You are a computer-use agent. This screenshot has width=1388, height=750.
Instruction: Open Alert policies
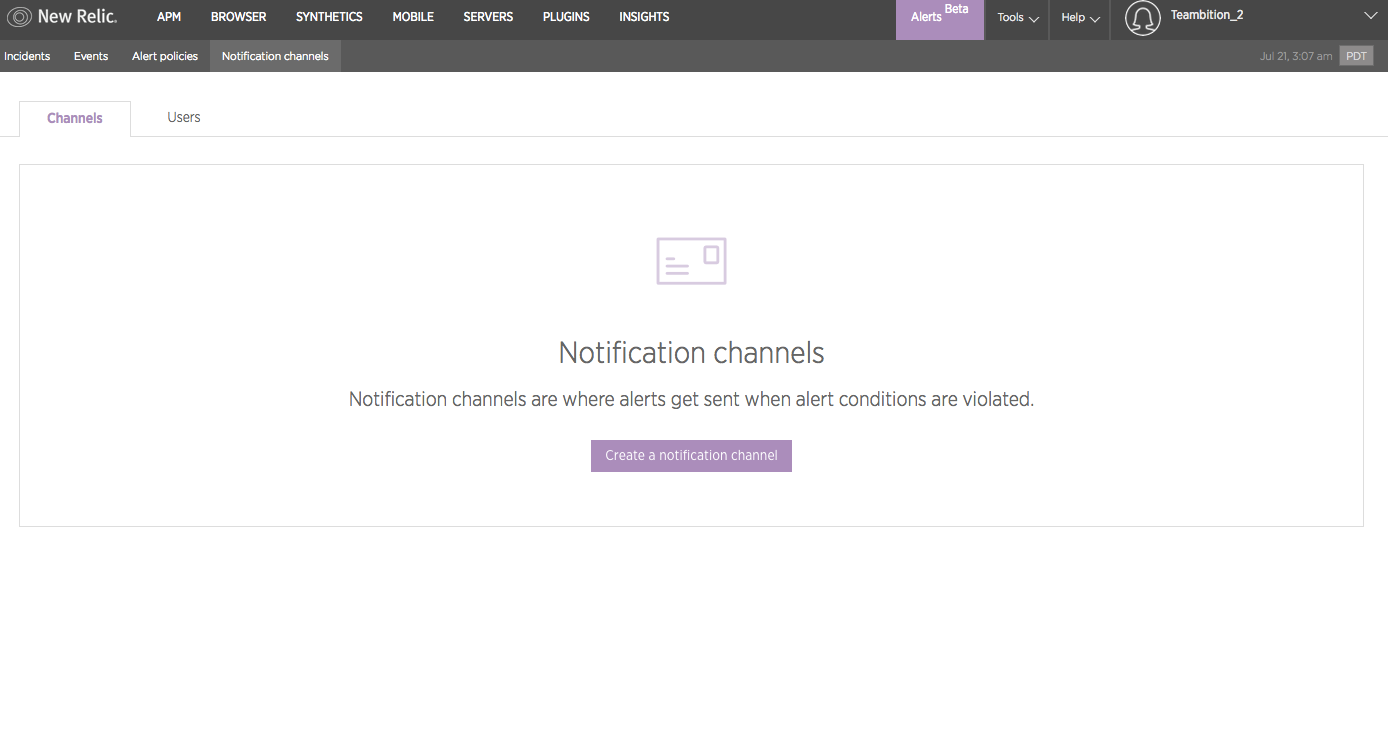(x=165, y=56)
